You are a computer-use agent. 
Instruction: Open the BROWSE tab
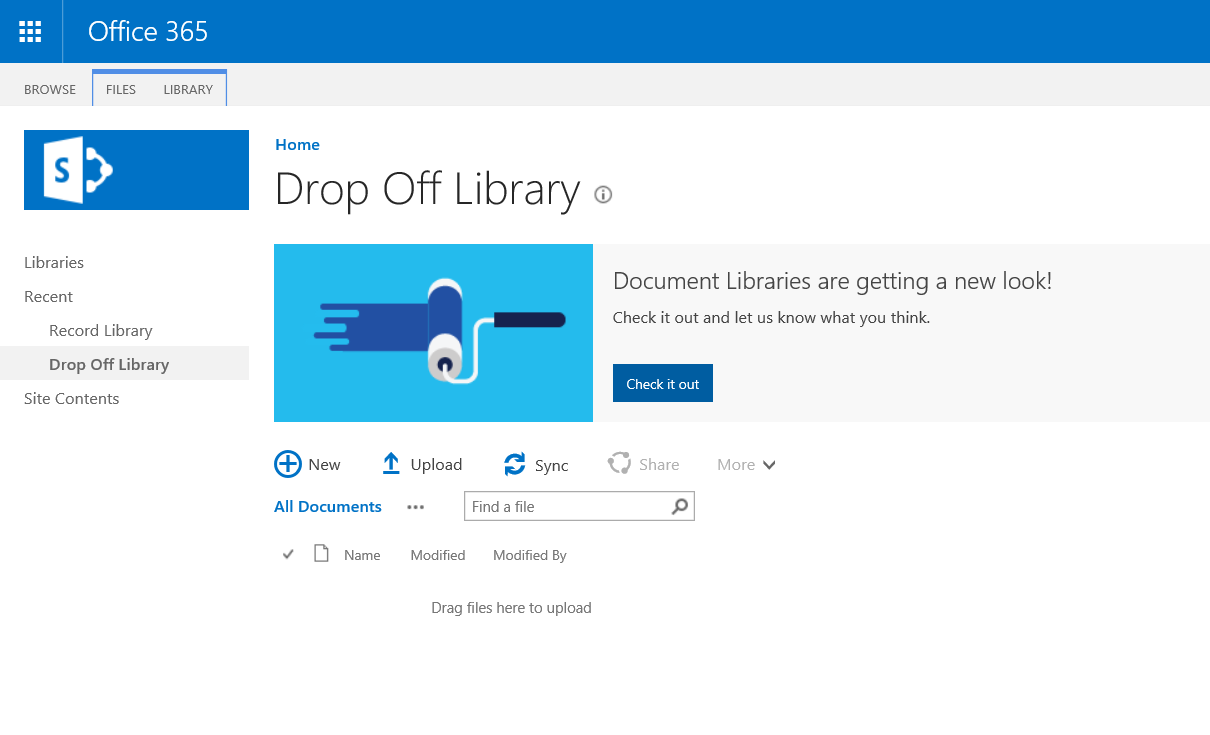[49, 89]
